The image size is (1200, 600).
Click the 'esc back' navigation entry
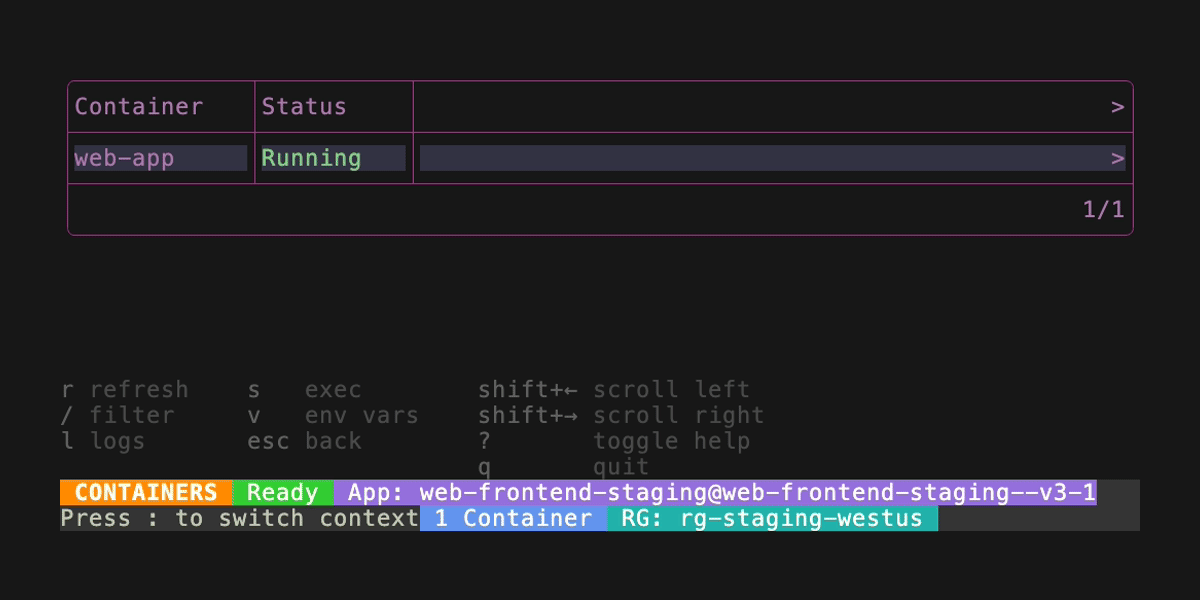[305, 440]
